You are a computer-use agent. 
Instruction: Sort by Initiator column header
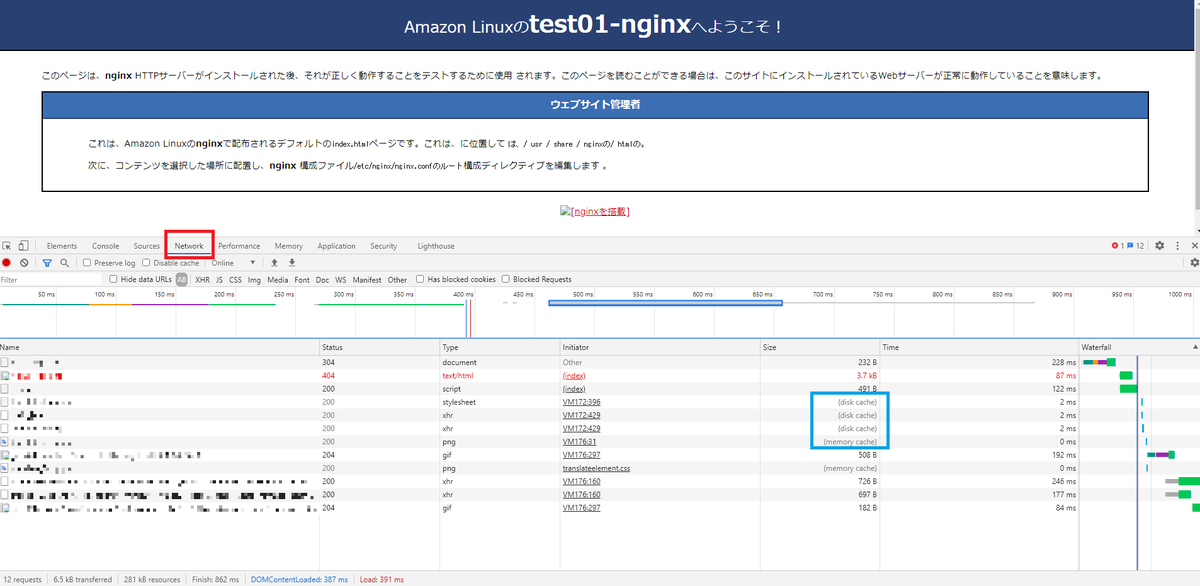[660, 347]
